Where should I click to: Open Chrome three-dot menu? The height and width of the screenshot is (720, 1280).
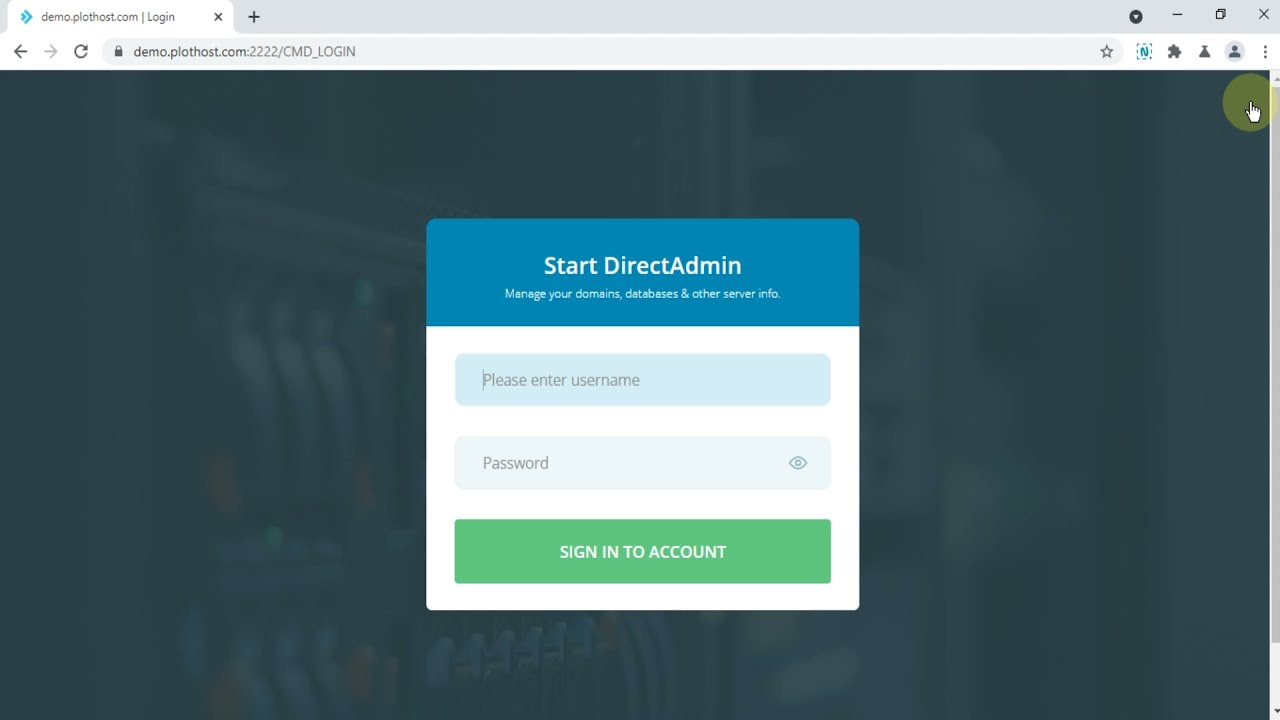coord(1264,51)
